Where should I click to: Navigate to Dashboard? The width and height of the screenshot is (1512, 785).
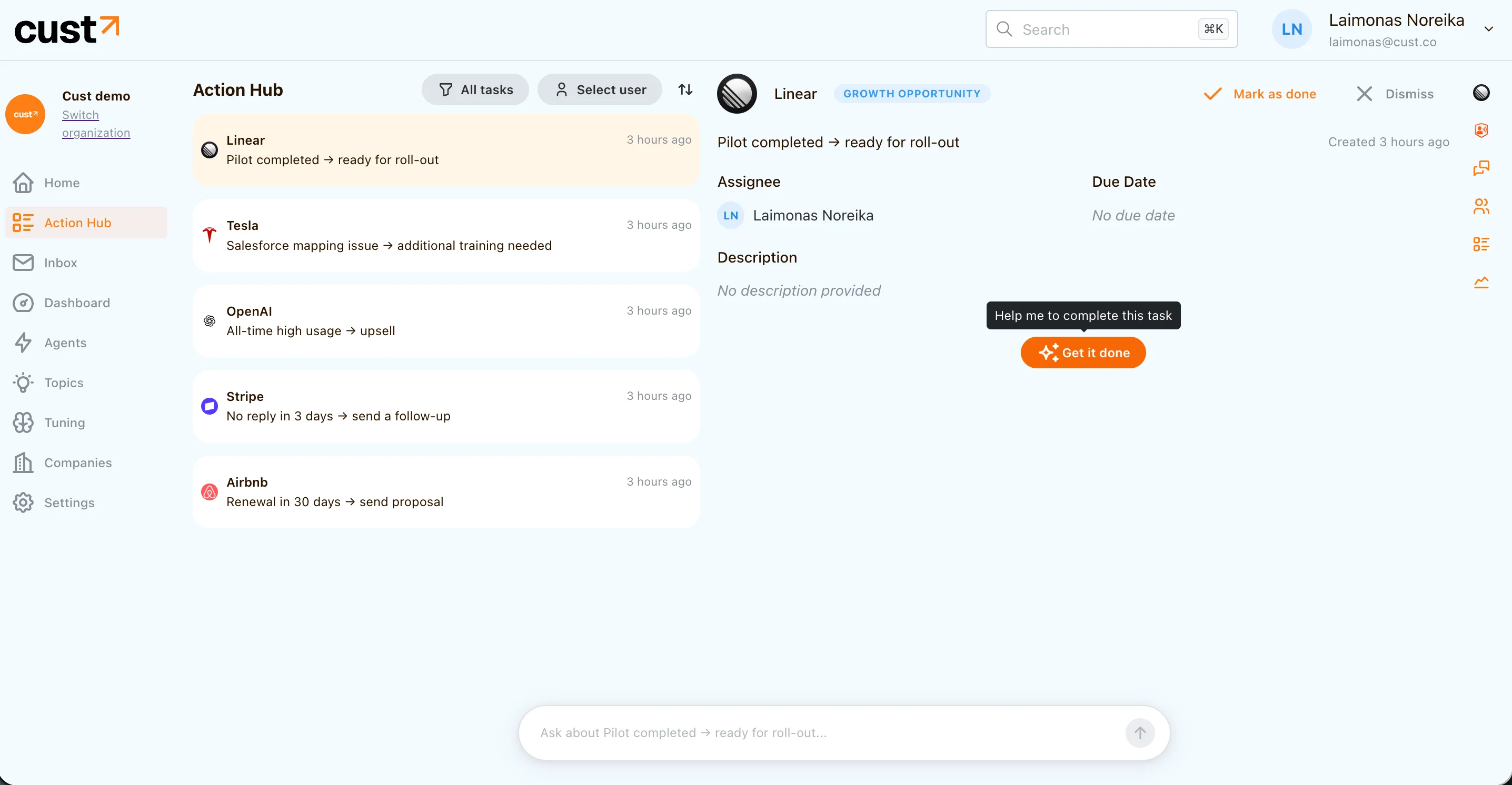pos(86,303)
